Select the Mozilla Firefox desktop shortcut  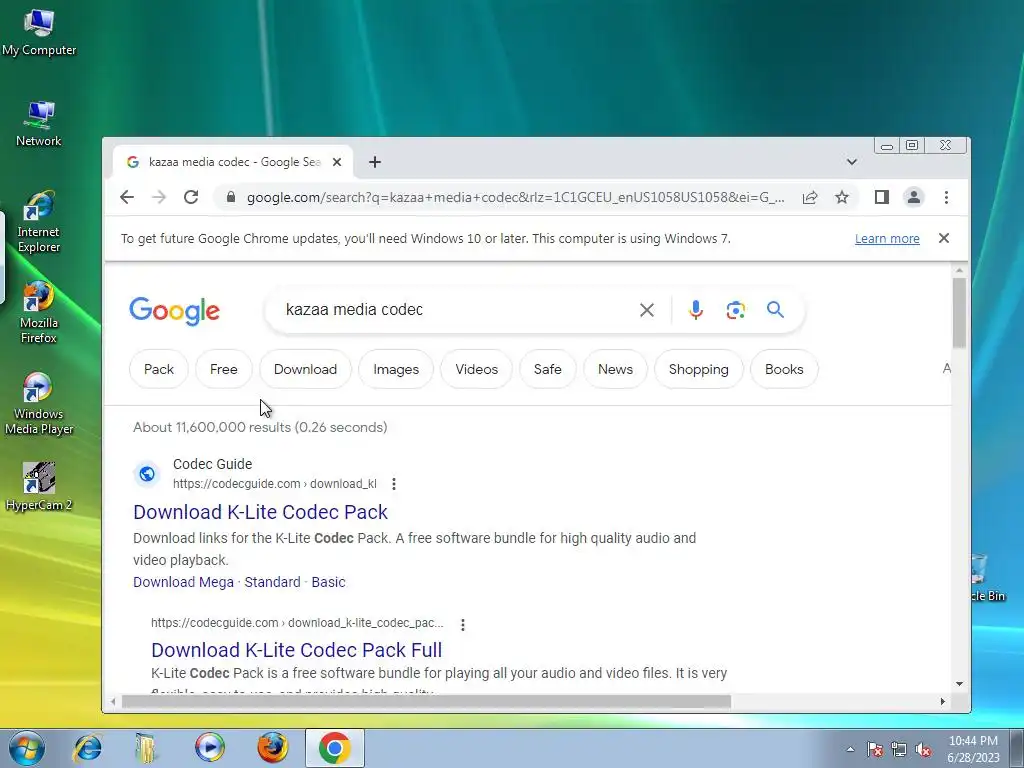(39, 312)
